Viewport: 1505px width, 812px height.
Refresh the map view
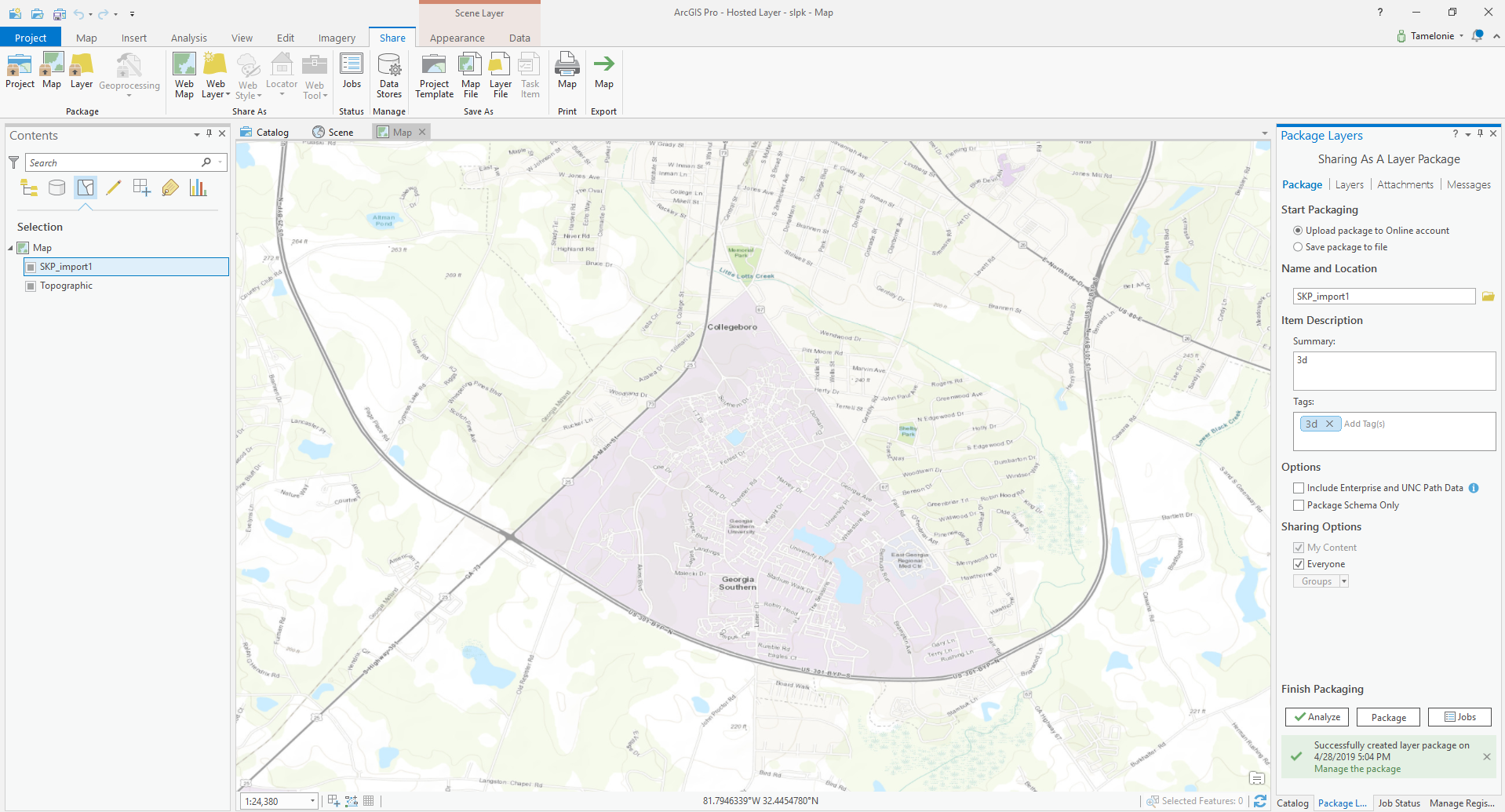click(x=1260, y=801)
